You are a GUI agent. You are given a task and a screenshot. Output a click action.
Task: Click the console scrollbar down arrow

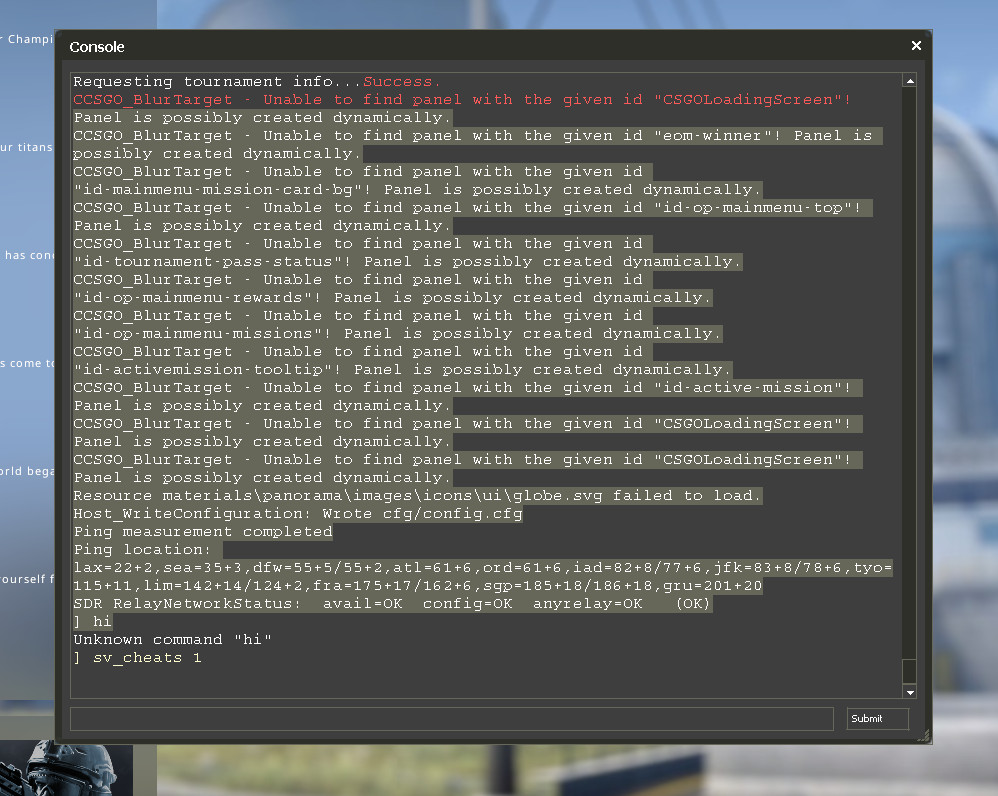[x=910, y=692]
